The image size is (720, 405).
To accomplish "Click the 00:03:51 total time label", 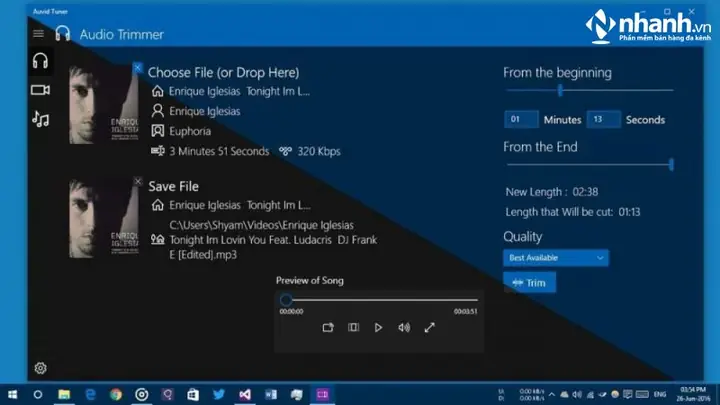I will [x=466, y=311].
